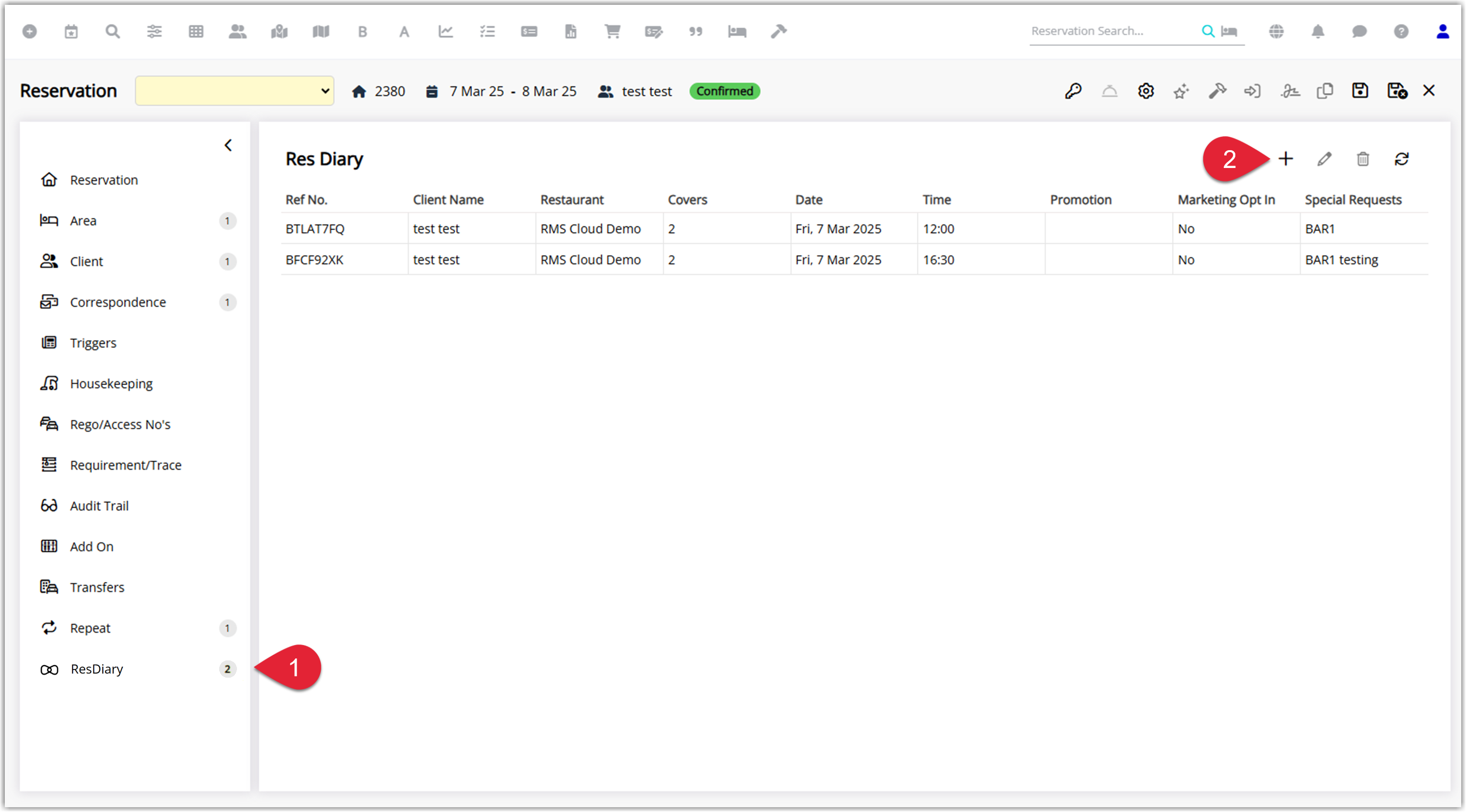Click the pencil edit Res Diary icon
Viewport: 1466px width, 812px height.
point(1324,159)
